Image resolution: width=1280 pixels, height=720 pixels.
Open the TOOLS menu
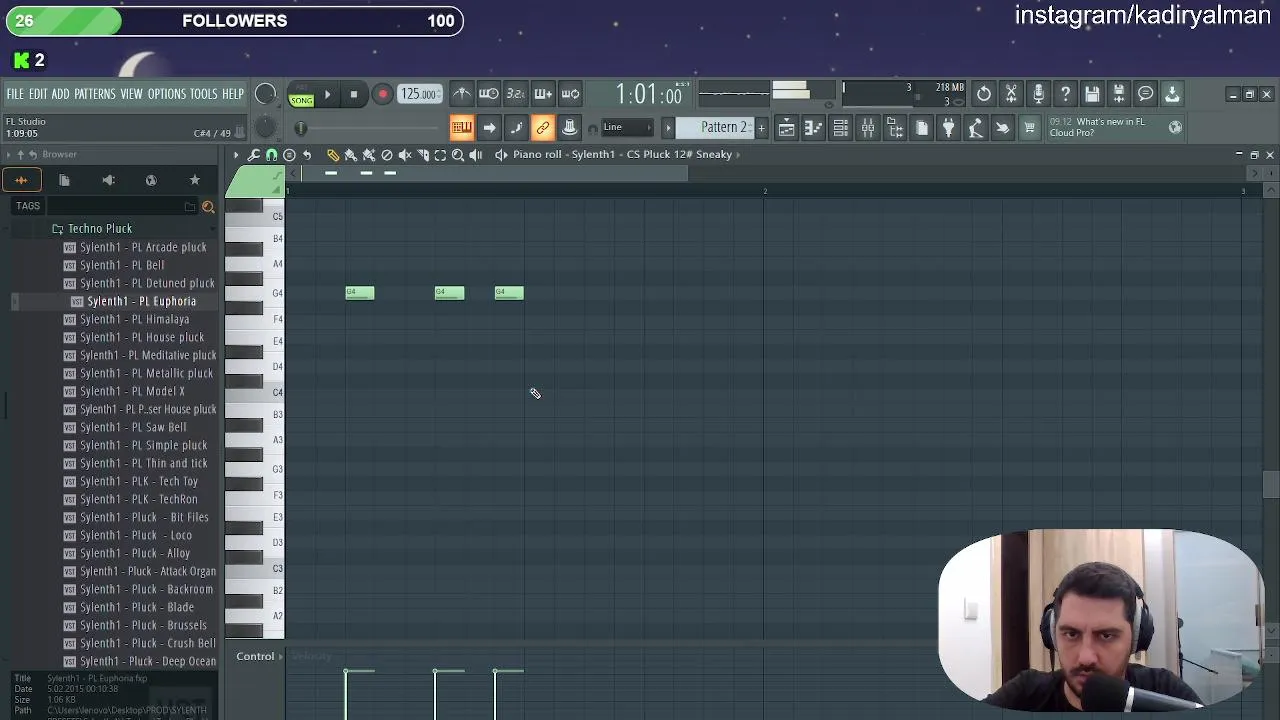pyautogui.click(x=204, y=94)
